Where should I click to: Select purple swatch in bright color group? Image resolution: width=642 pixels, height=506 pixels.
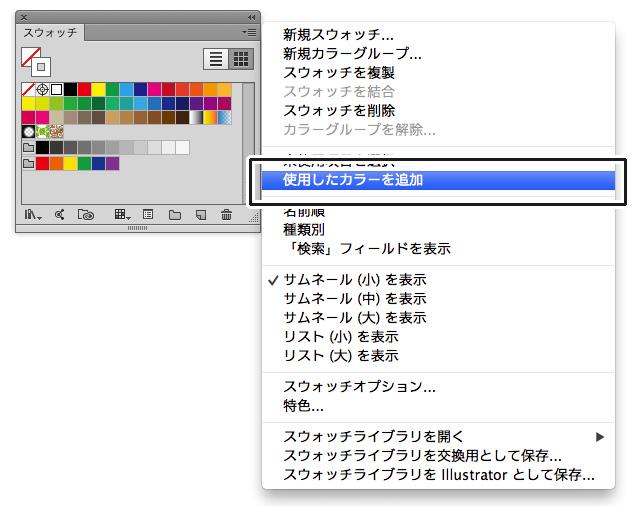(112, 164)
